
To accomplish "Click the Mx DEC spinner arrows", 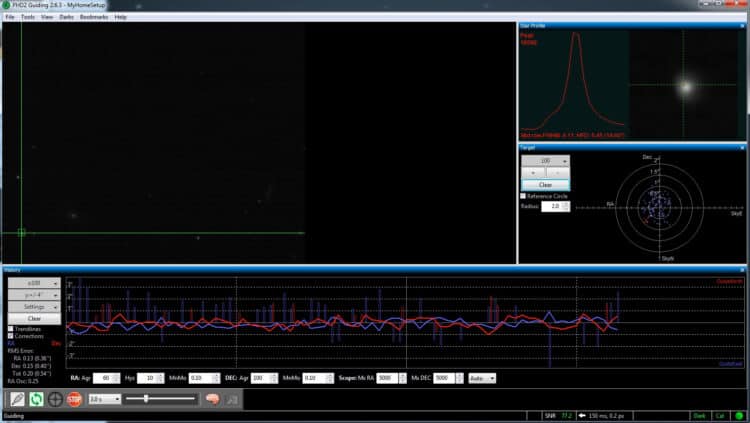I will click(x=460, y=378).
